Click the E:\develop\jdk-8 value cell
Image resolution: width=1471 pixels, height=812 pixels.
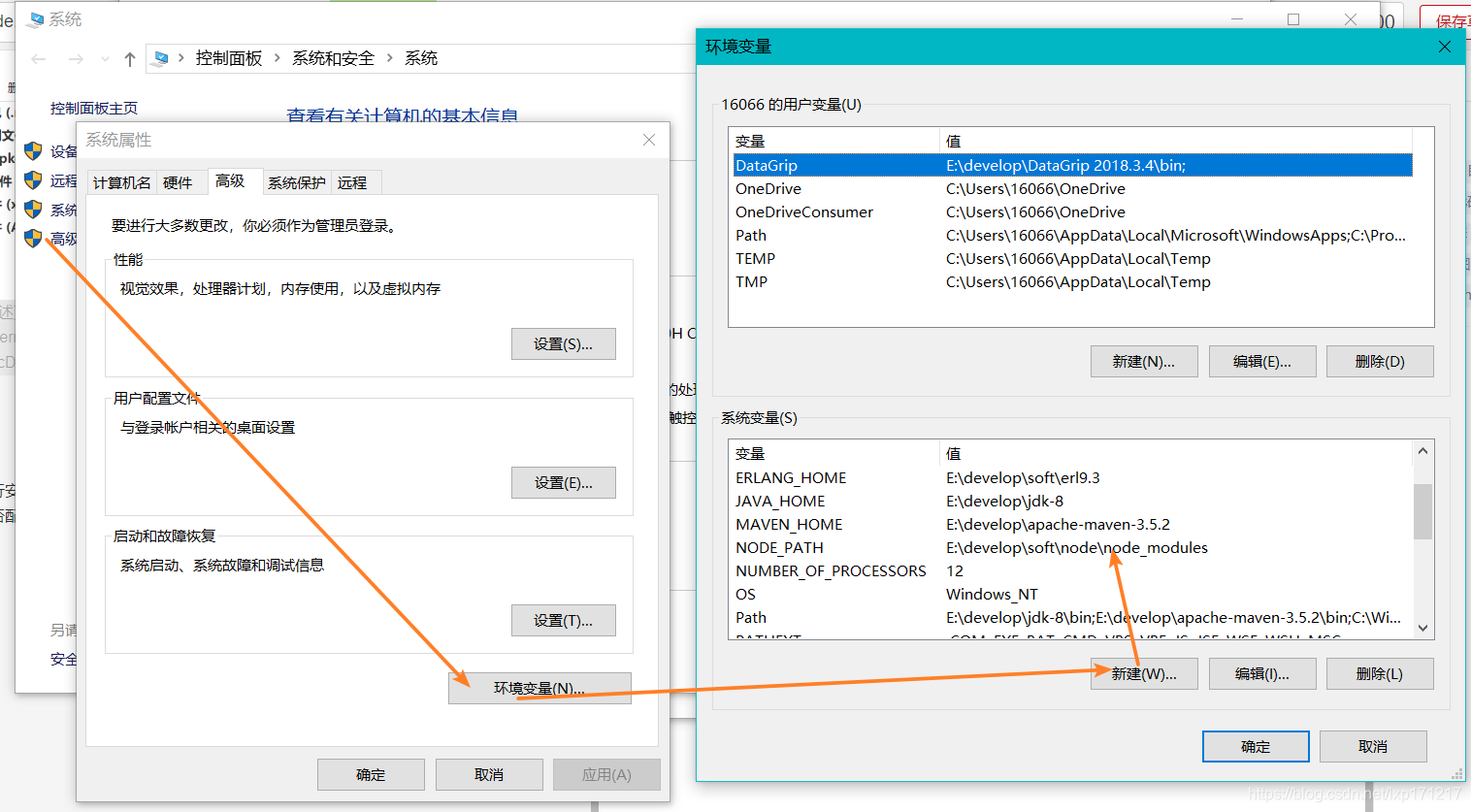pyautogui.click(x=1004, y=502)
